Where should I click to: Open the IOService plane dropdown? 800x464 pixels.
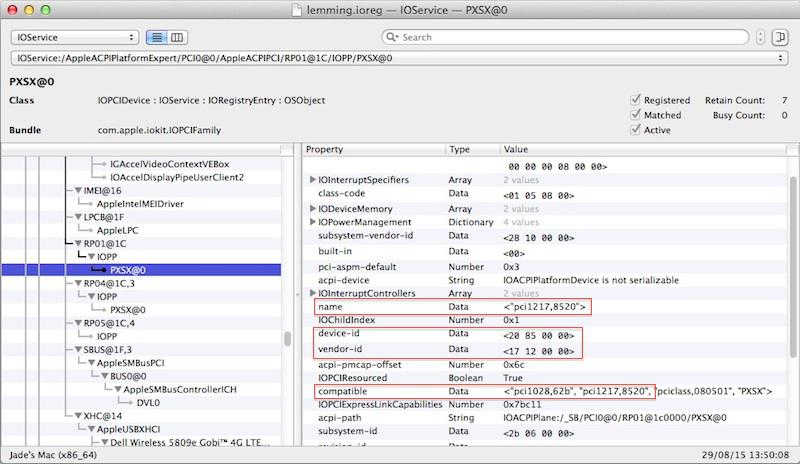[74, 37]
